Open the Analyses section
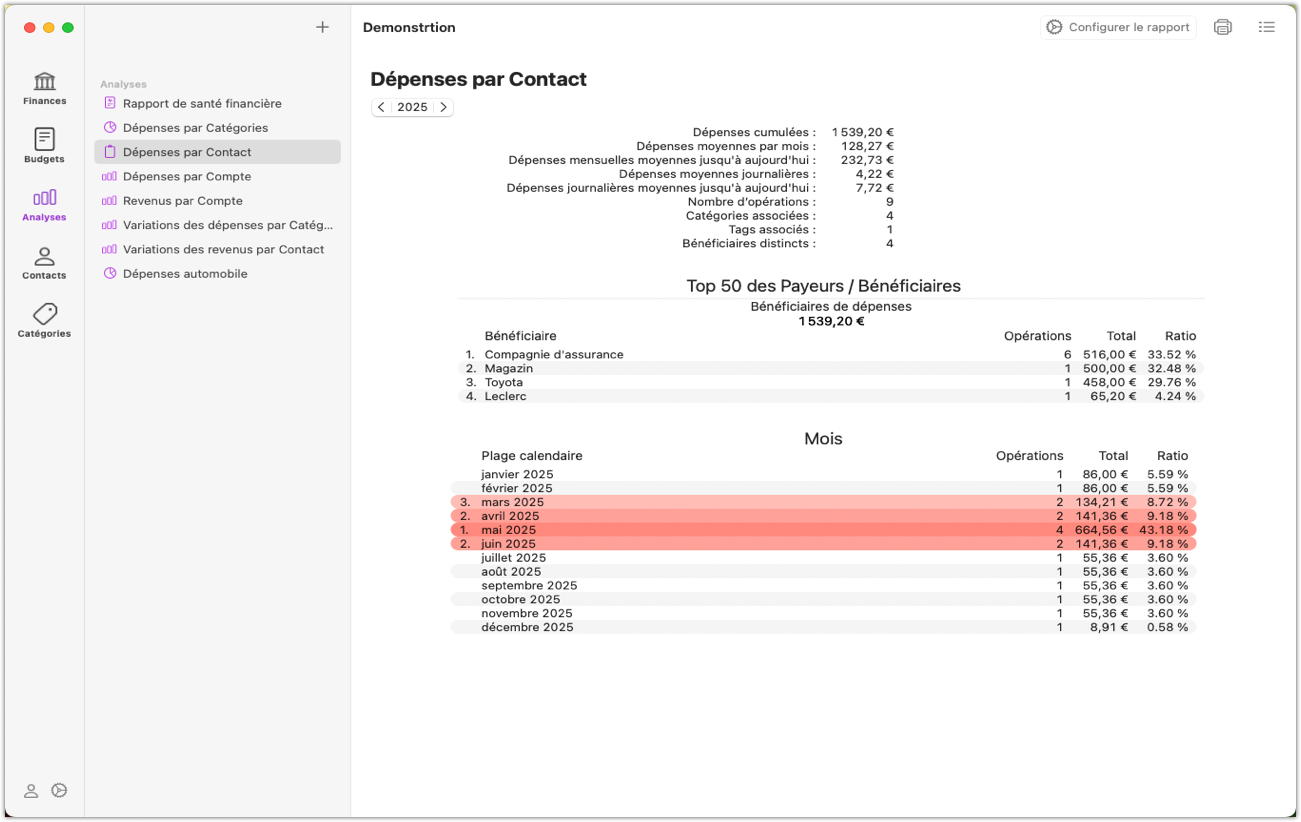Viewport: 1301px width, 822px height. pyautogui.click(x=45, y=205)
